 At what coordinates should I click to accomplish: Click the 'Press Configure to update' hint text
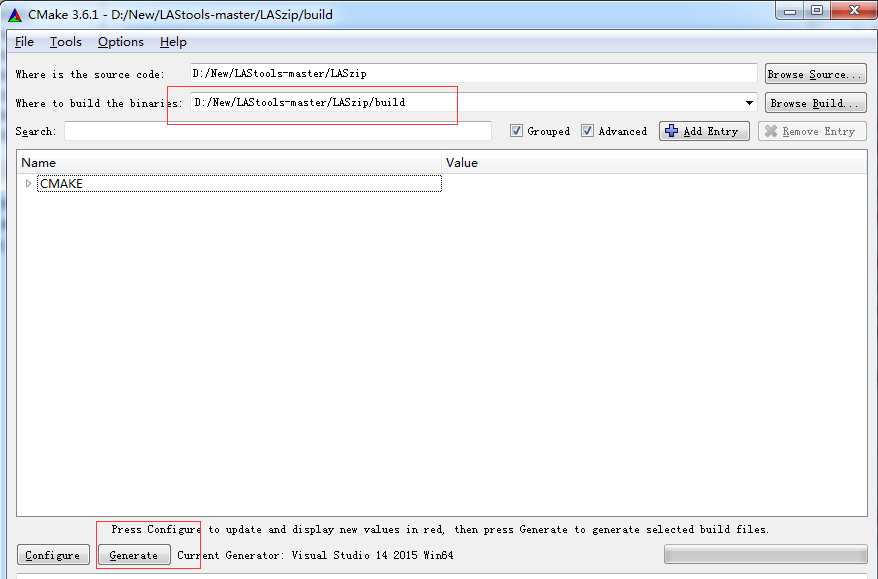click(440, 529)
